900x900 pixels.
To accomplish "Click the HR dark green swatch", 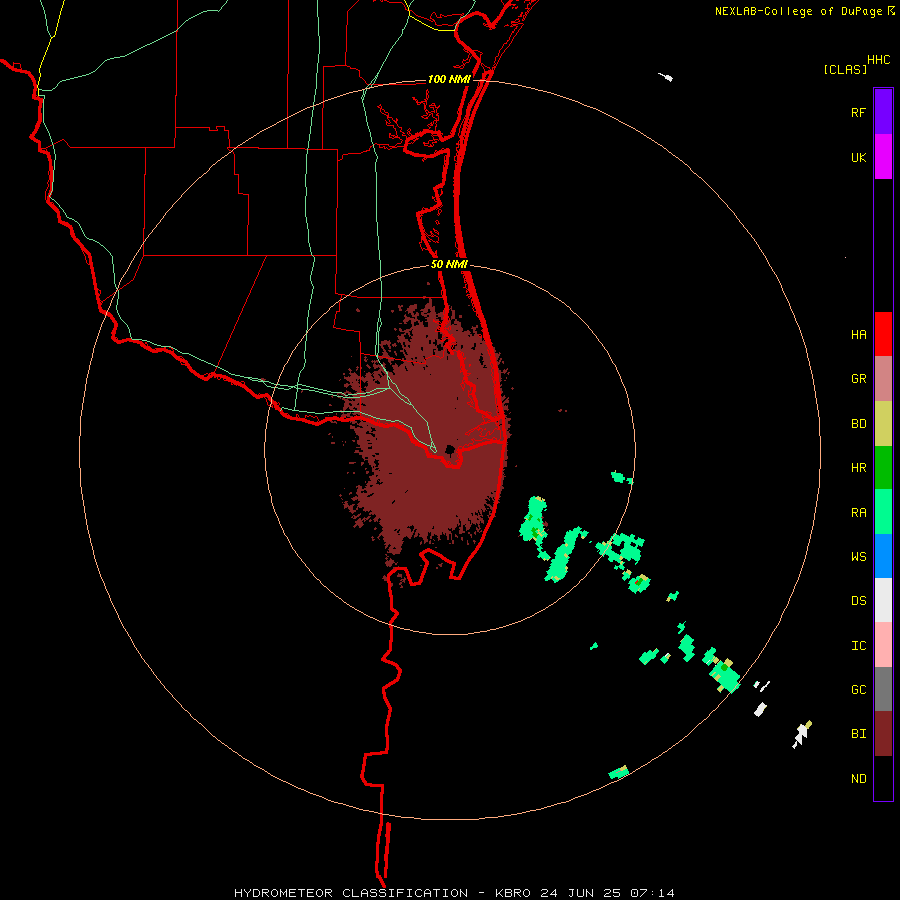I will (883, 468).
